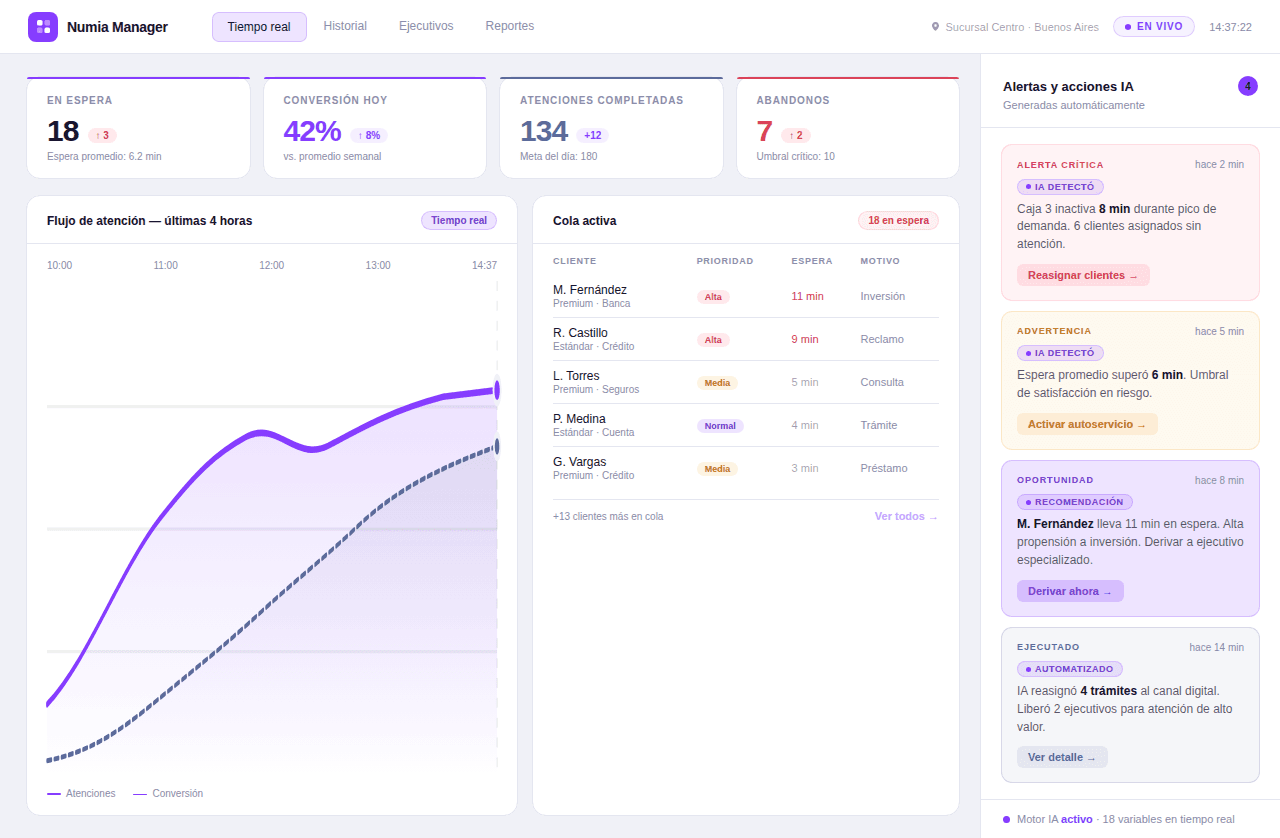Click the EN VIVO live indicator pill
Viewport: 1280px width, 838px height.
coord(1153,27)
